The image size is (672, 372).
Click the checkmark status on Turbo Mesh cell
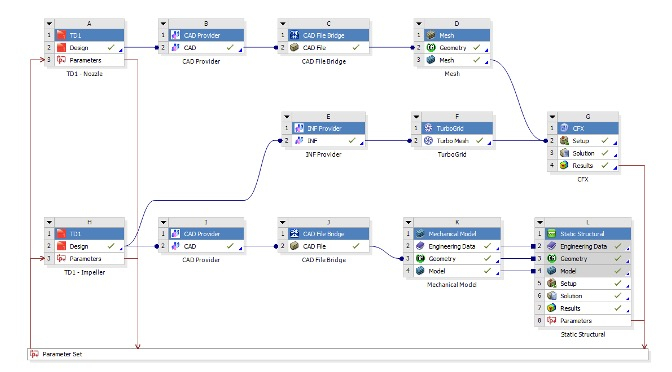coord(480,141)
